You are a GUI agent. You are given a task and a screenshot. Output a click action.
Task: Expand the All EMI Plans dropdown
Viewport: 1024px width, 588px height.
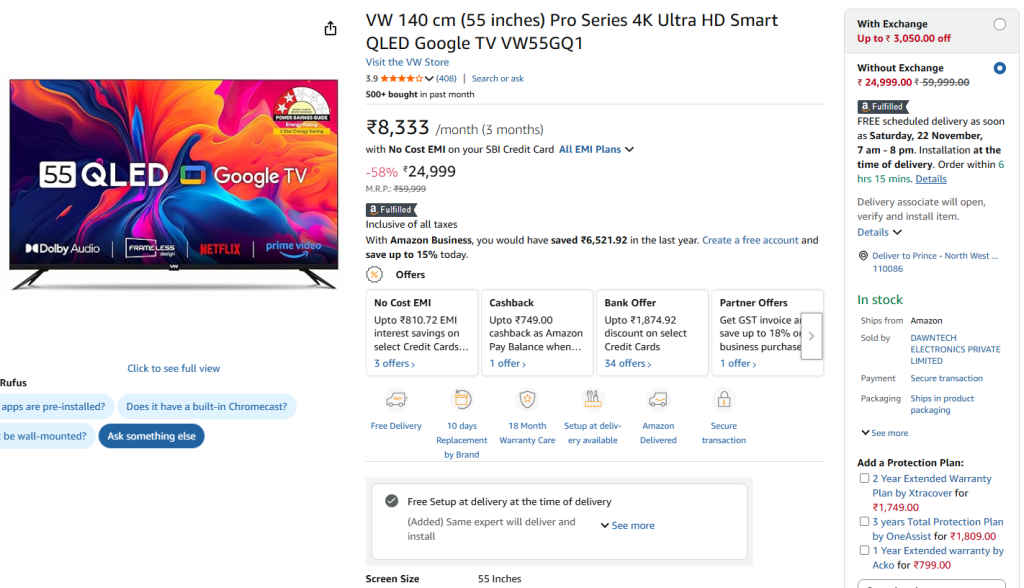(594, 148)
